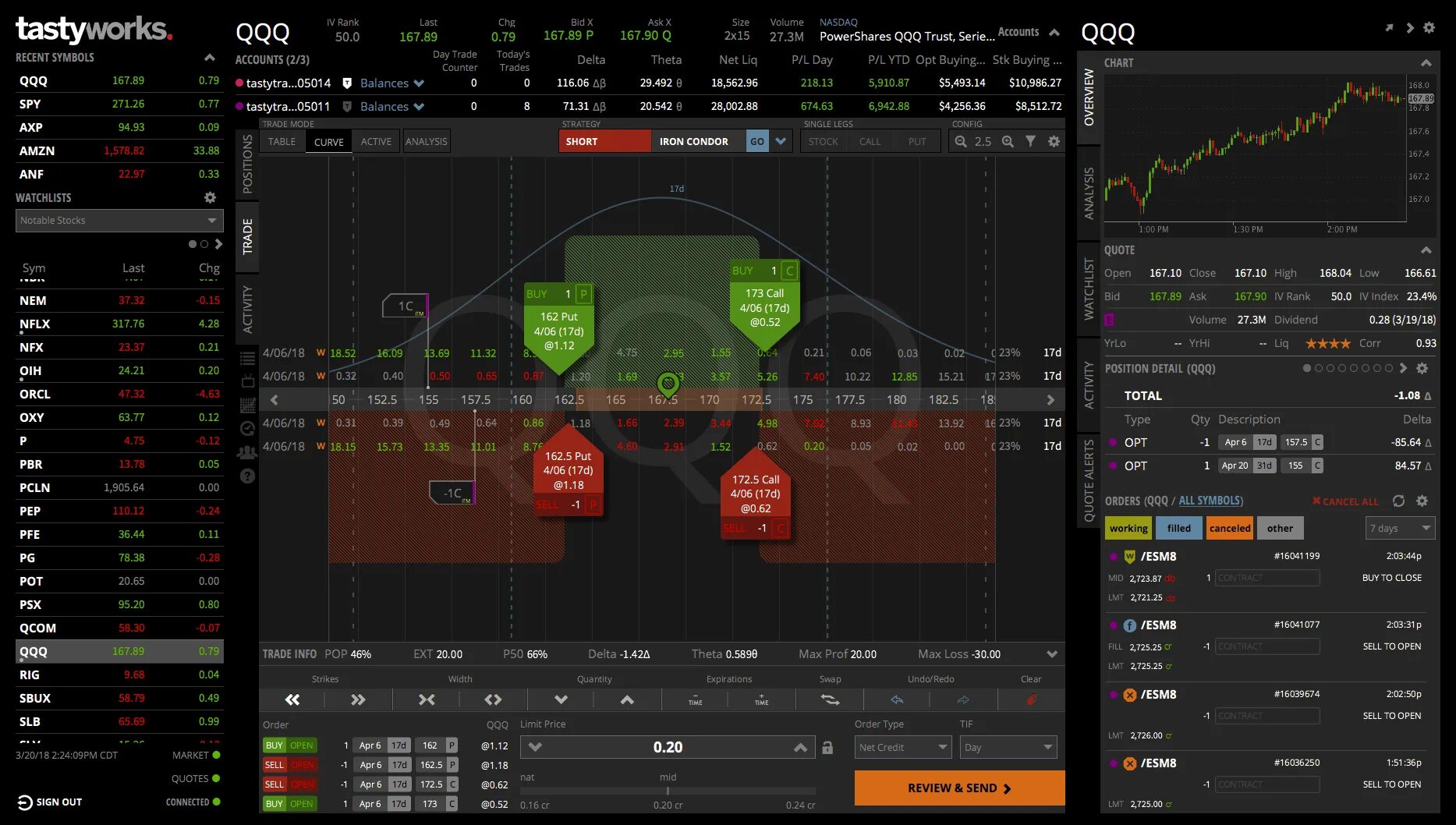Decrease order quantity with down chevron
1456x825 pixels.
coord(561,699)
